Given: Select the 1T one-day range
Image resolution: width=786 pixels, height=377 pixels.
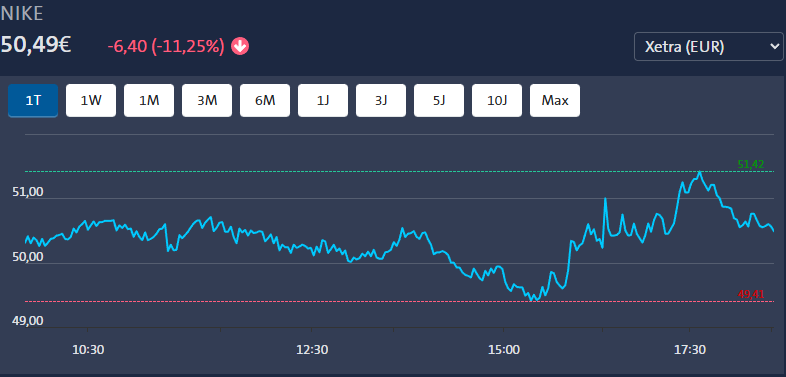Looking at the screenshot, I should (x=33, y=100).
